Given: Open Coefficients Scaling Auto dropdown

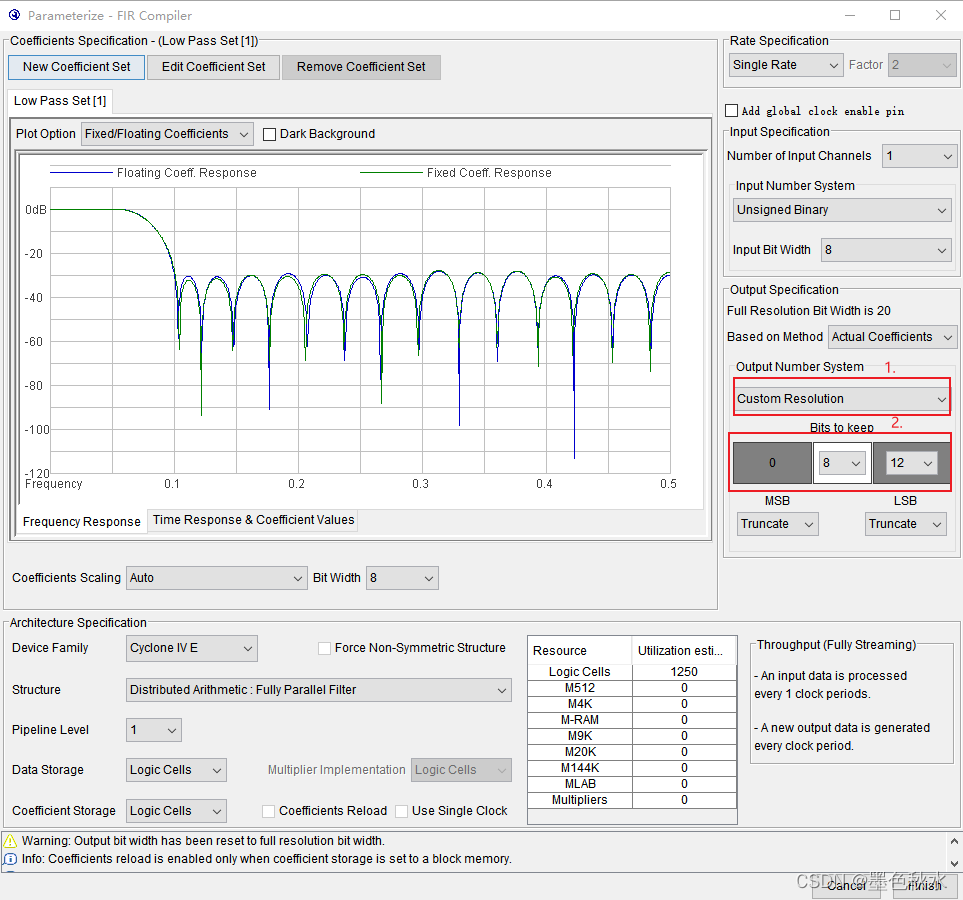Looking at the screenshot, I should tap(216, 578).
